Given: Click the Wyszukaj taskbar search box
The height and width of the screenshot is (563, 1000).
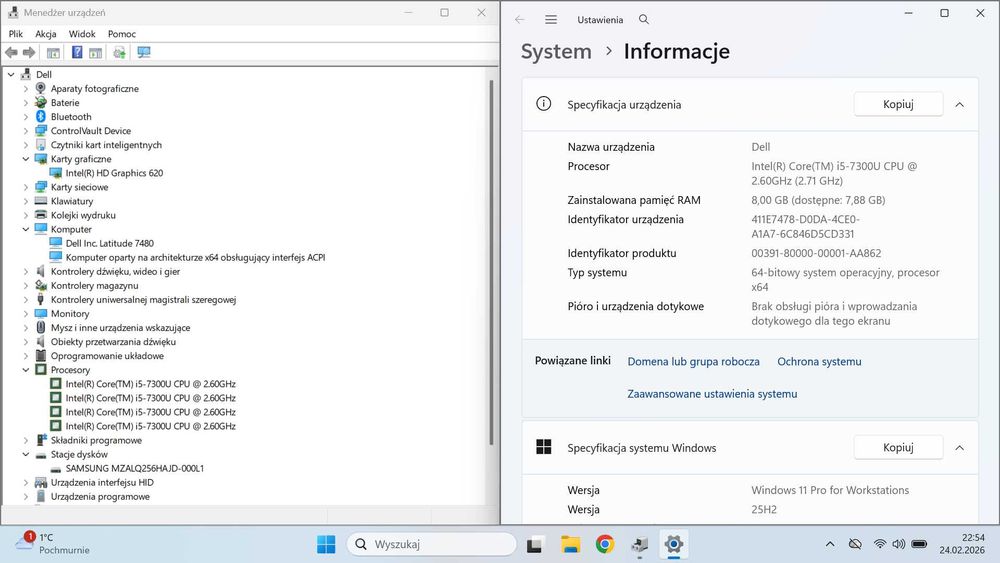Looking at the screenshot, I should click(431, 544).
